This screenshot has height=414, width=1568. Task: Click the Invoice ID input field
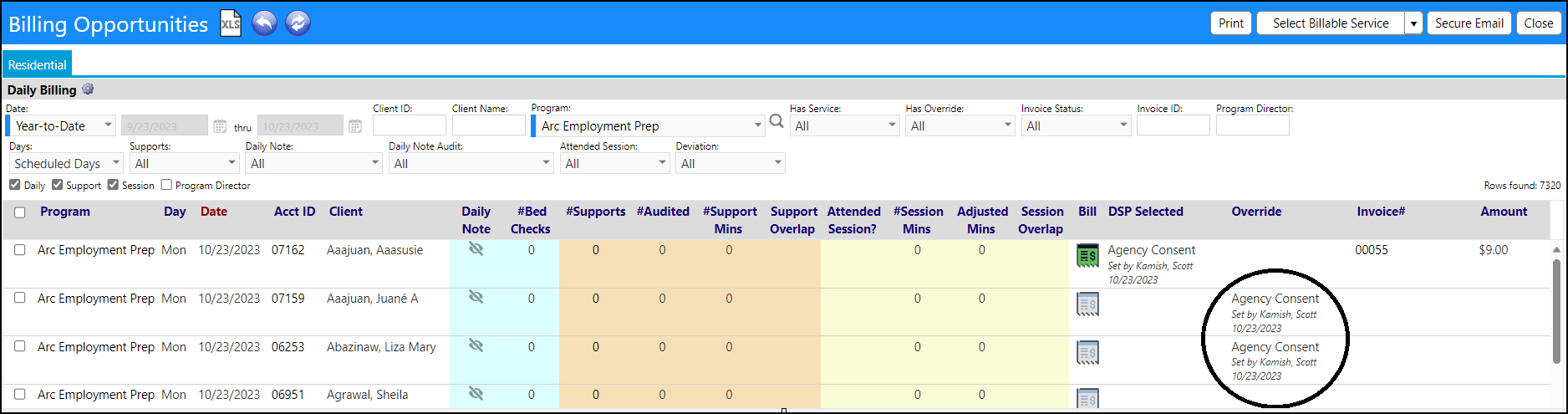(1173, 125)
